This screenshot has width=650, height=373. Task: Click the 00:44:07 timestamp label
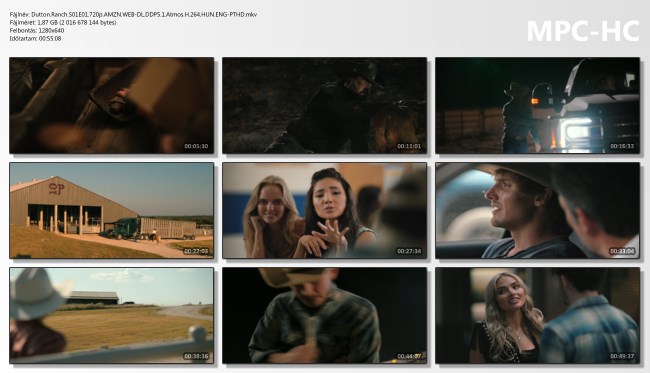(x=409, y=356)
